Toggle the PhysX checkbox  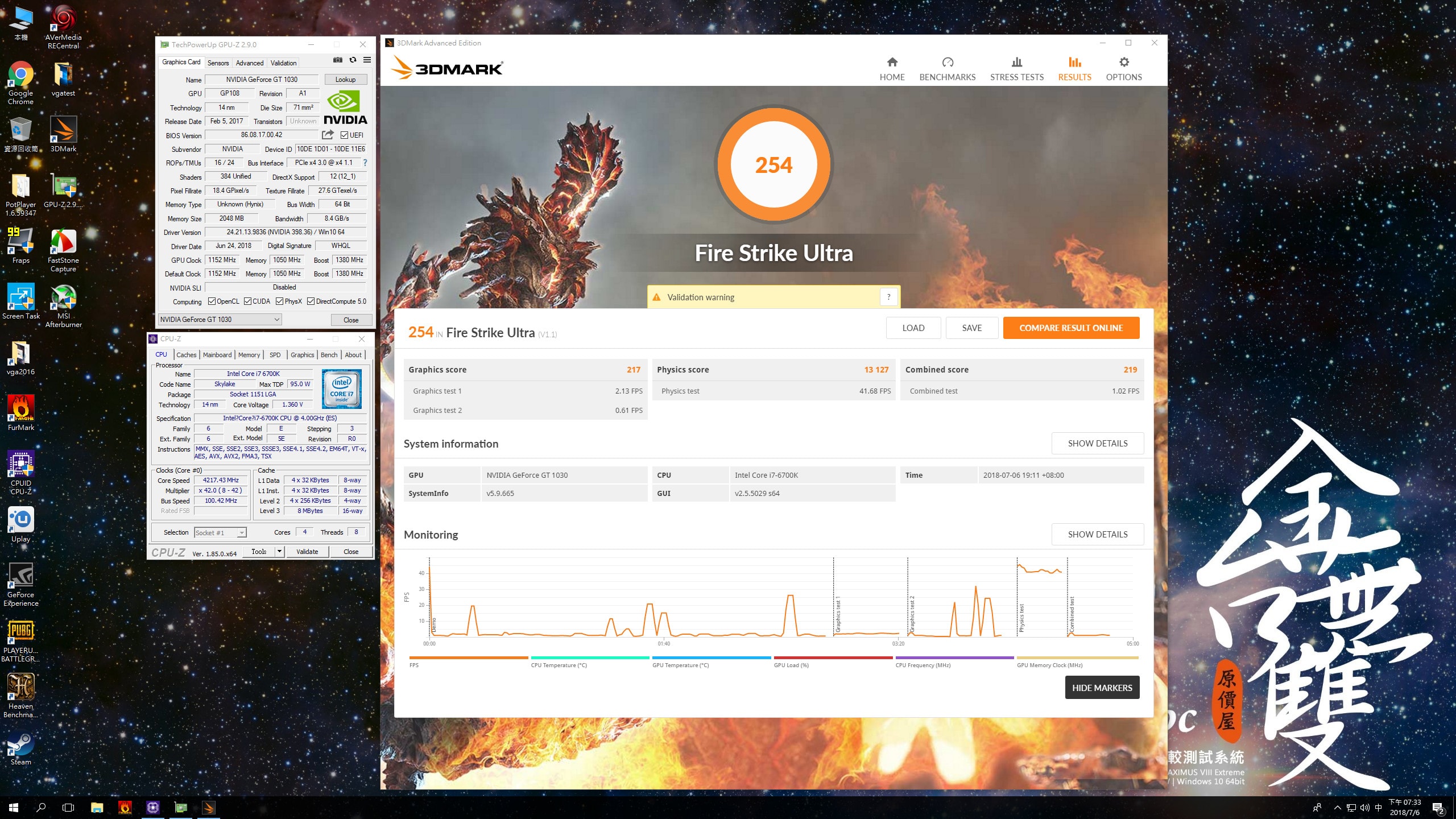pos(279,301)
